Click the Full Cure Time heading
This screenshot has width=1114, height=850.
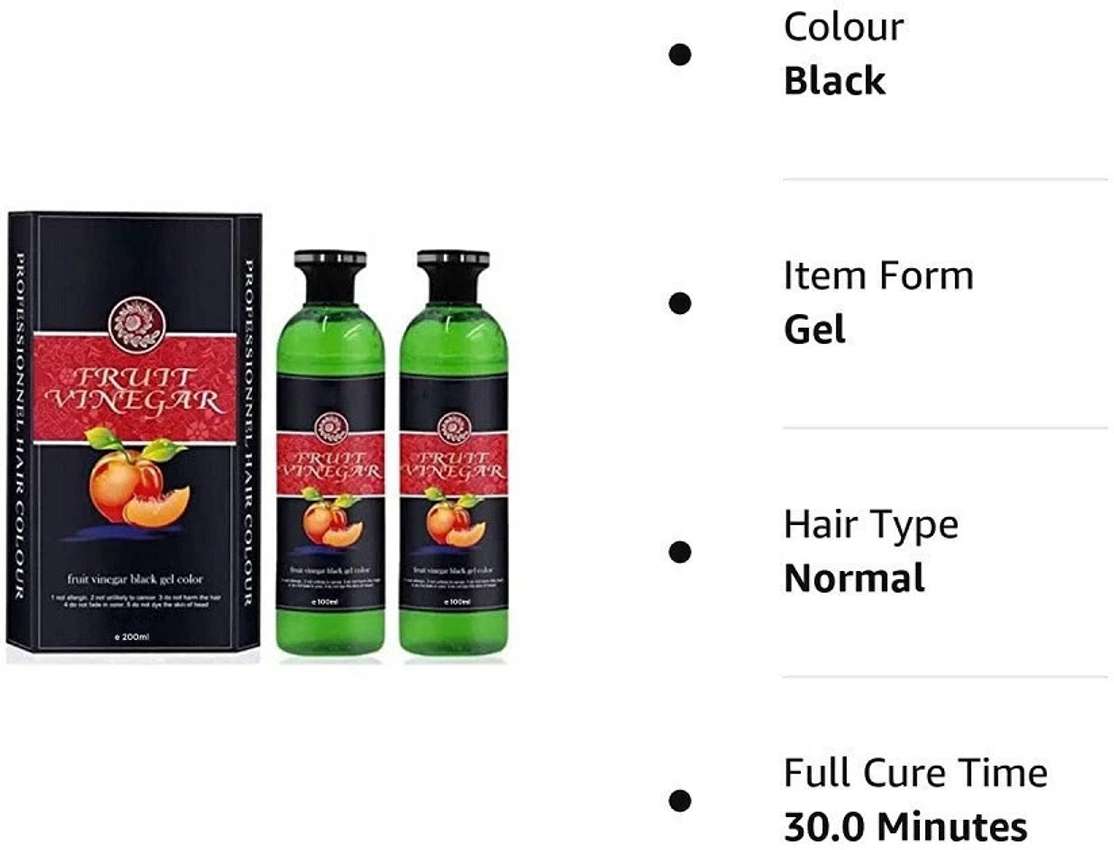tap(916, 773)
